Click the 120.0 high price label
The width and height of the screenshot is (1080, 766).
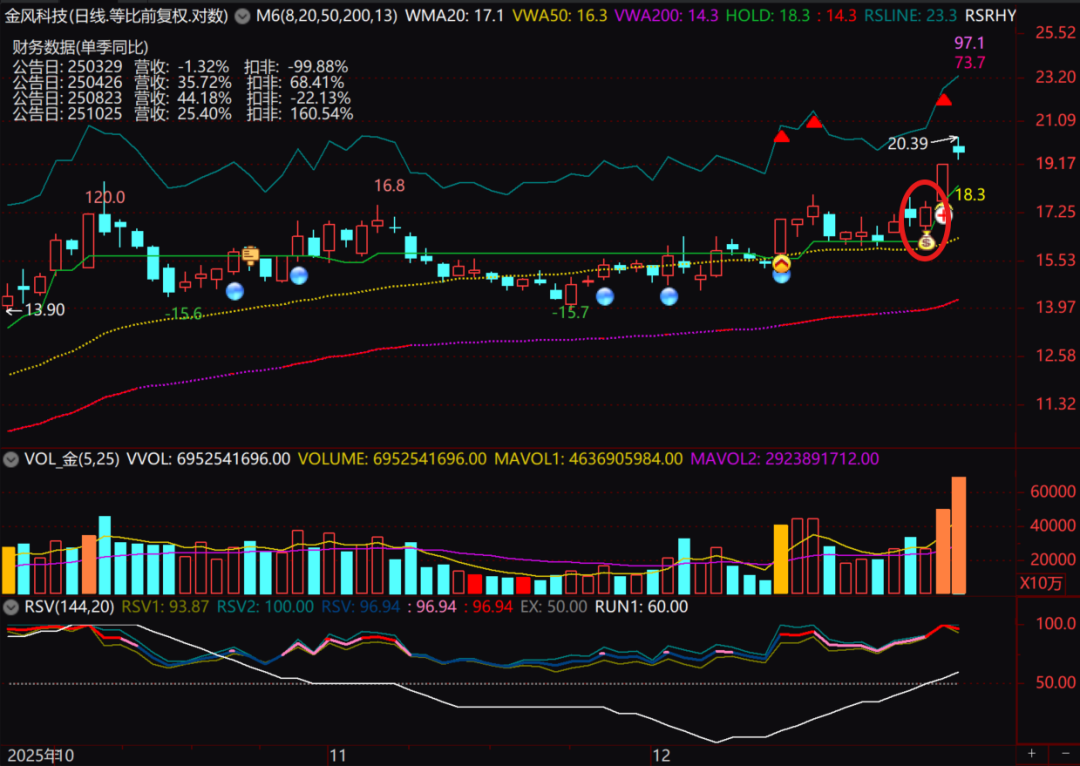coord(105,198)
